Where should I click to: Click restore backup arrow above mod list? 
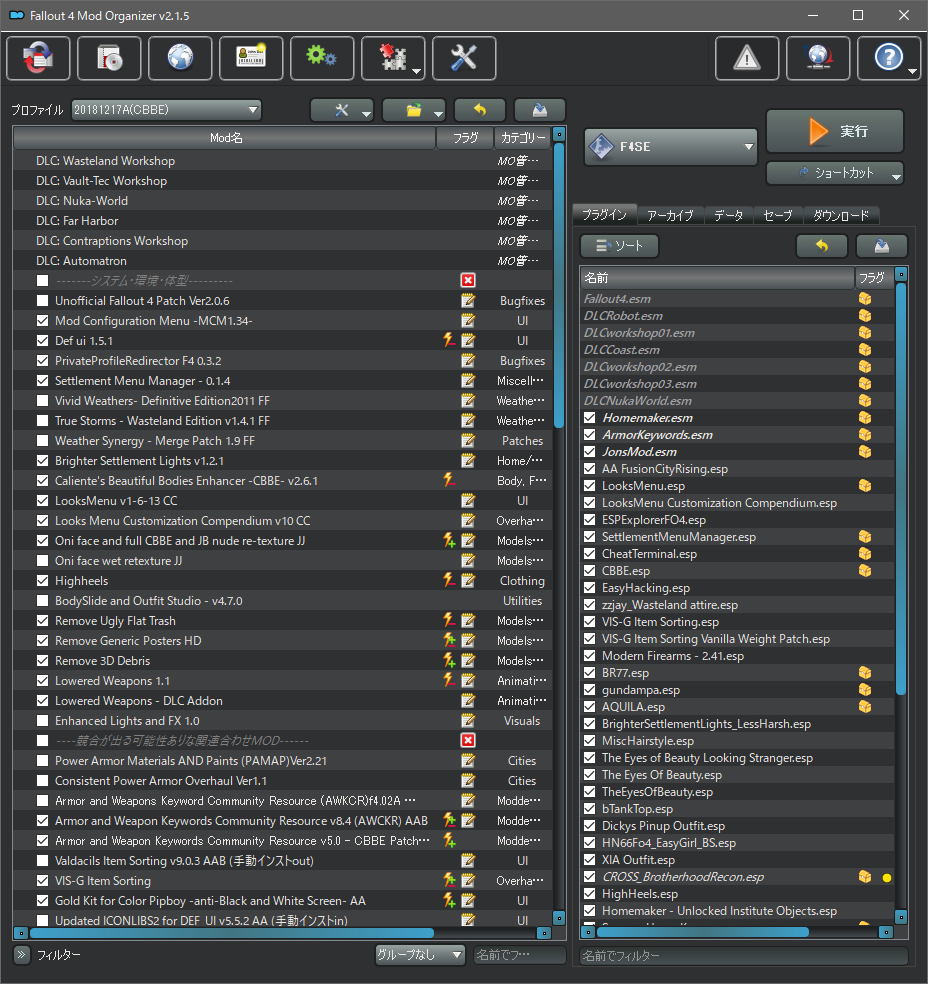[479, 110]
